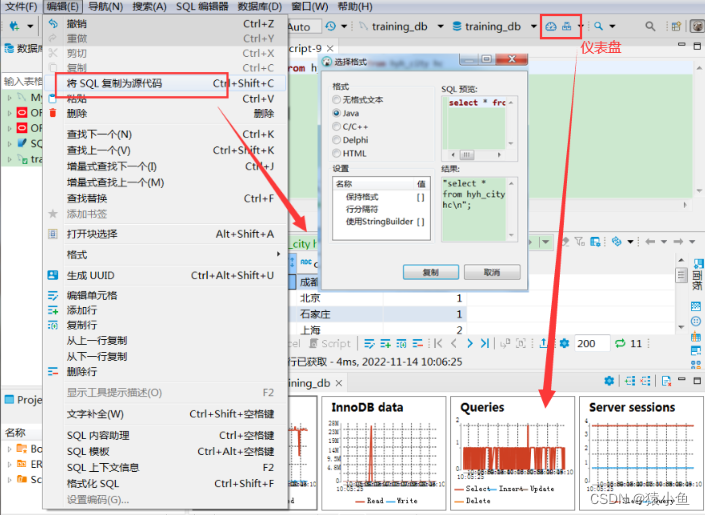
Task: Click the dashboard panel settings gear icon
Action: coord(609,381)
